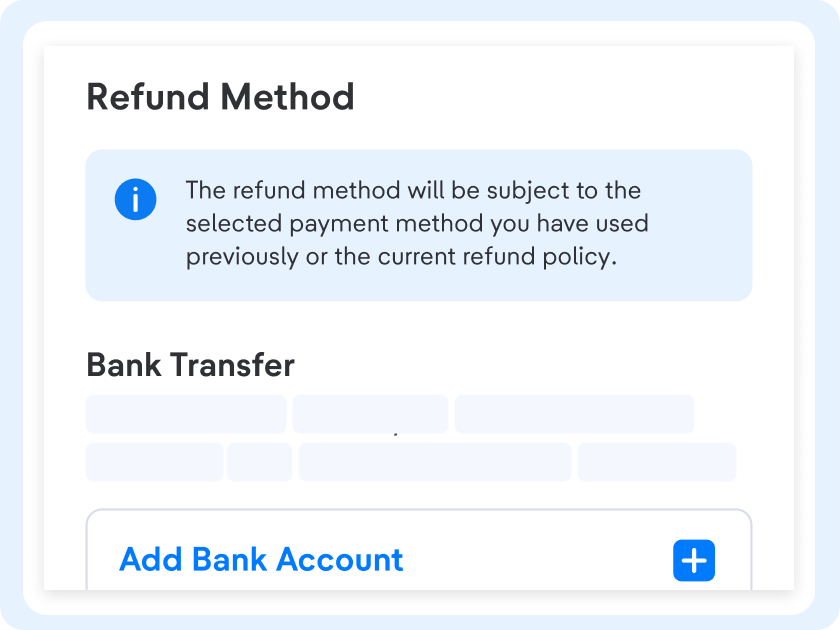
Task: Select the Bank Transfer section heading
Action: click(x=190, y=365)
